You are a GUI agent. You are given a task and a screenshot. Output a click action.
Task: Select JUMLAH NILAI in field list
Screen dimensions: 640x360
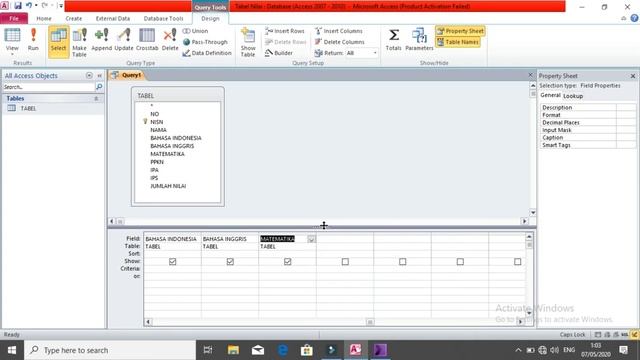[168, 186]
